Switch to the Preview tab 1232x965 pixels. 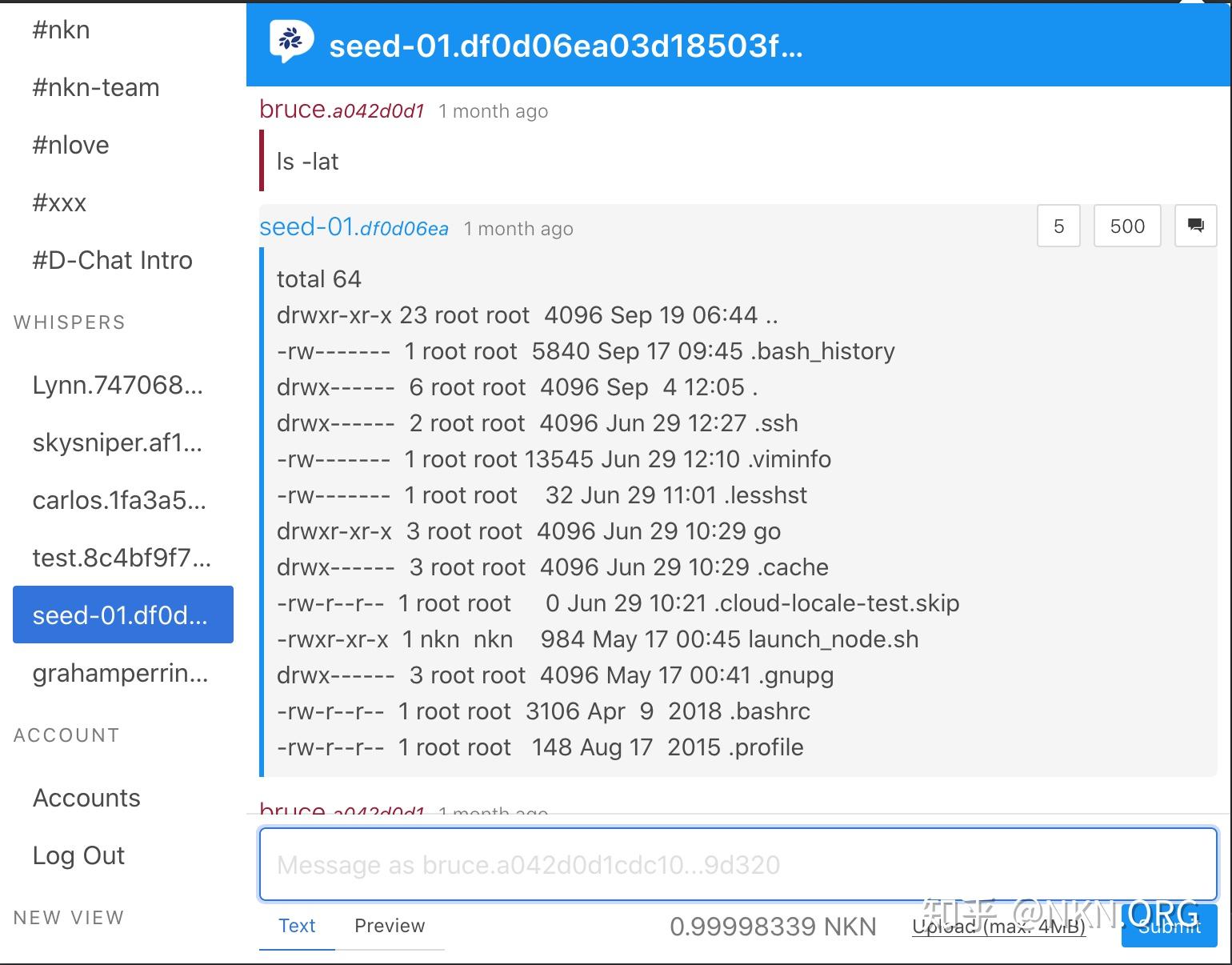(x=390, y=926)
